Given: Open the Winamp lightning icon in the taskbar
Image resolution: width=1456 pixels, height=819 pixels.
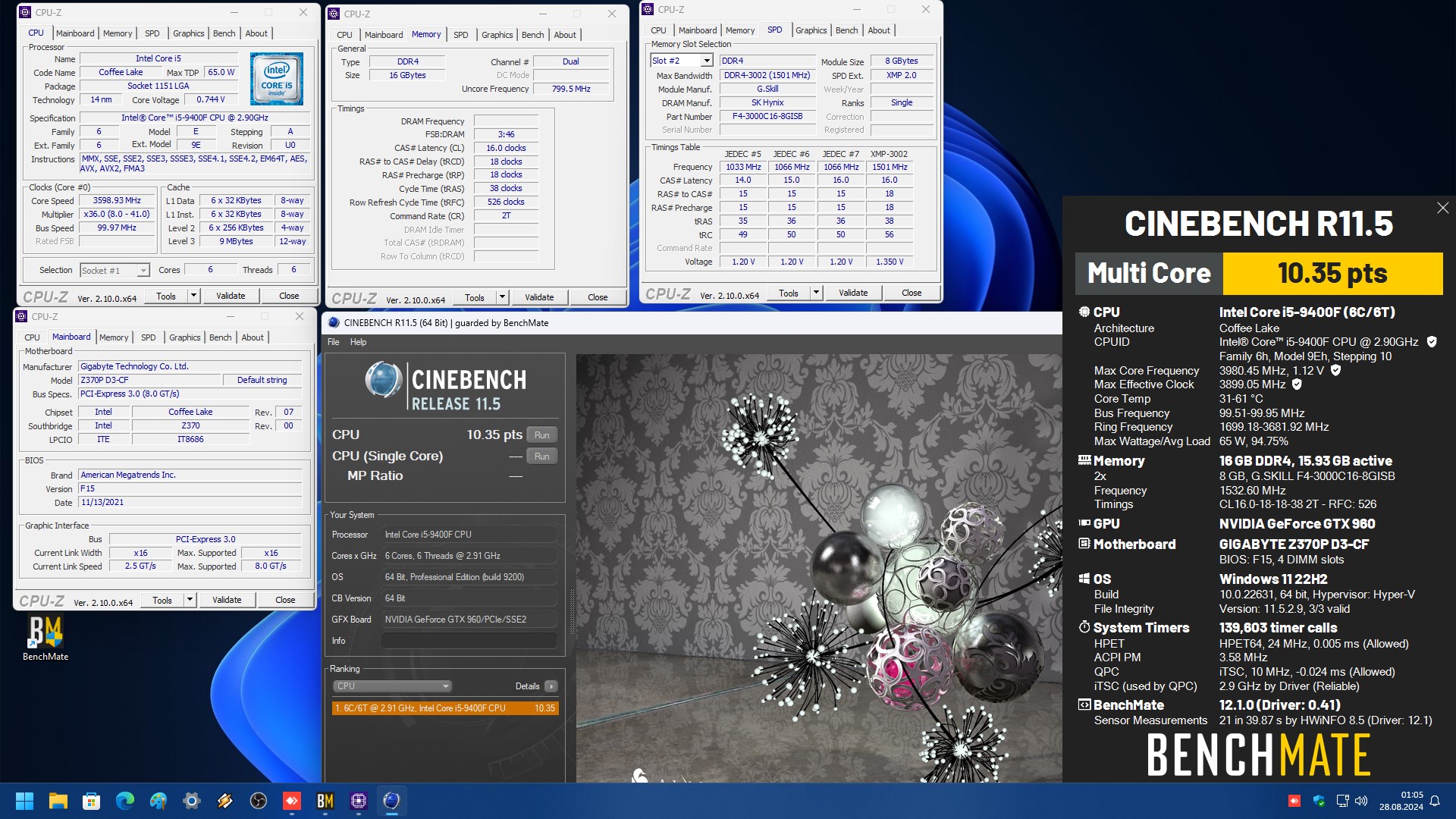Looking at the screenshot, I should [224, 801].
